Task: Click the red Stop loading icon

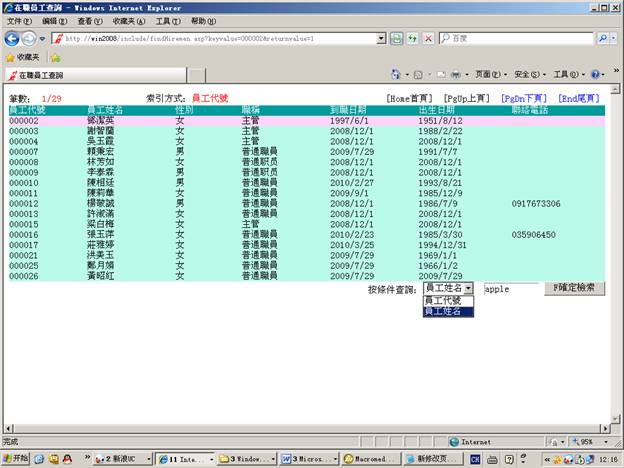Action: (x=429, y=38)
